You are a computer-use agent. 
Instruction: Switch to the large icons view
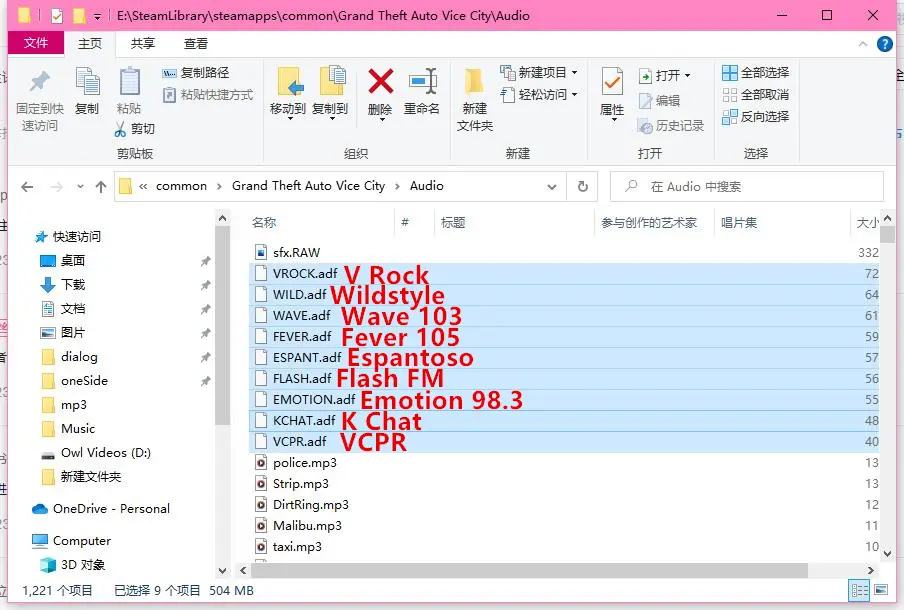click(x=881, y=590)
